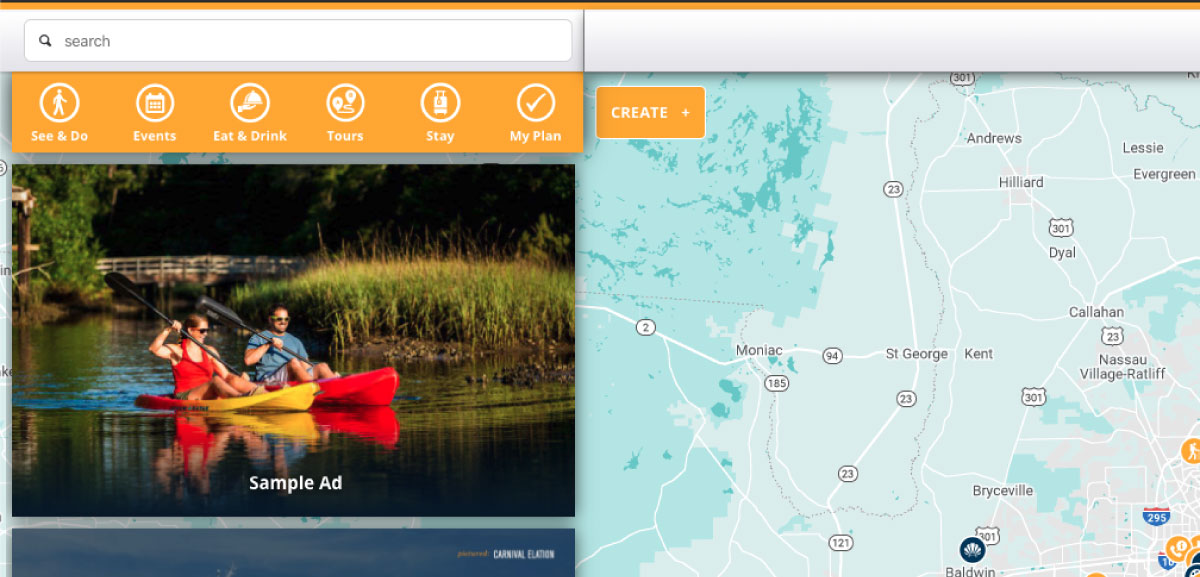Click the Moniac town label on map
Image resolution: width=1200 pixels, height=577 pixels.
point(759,350)
